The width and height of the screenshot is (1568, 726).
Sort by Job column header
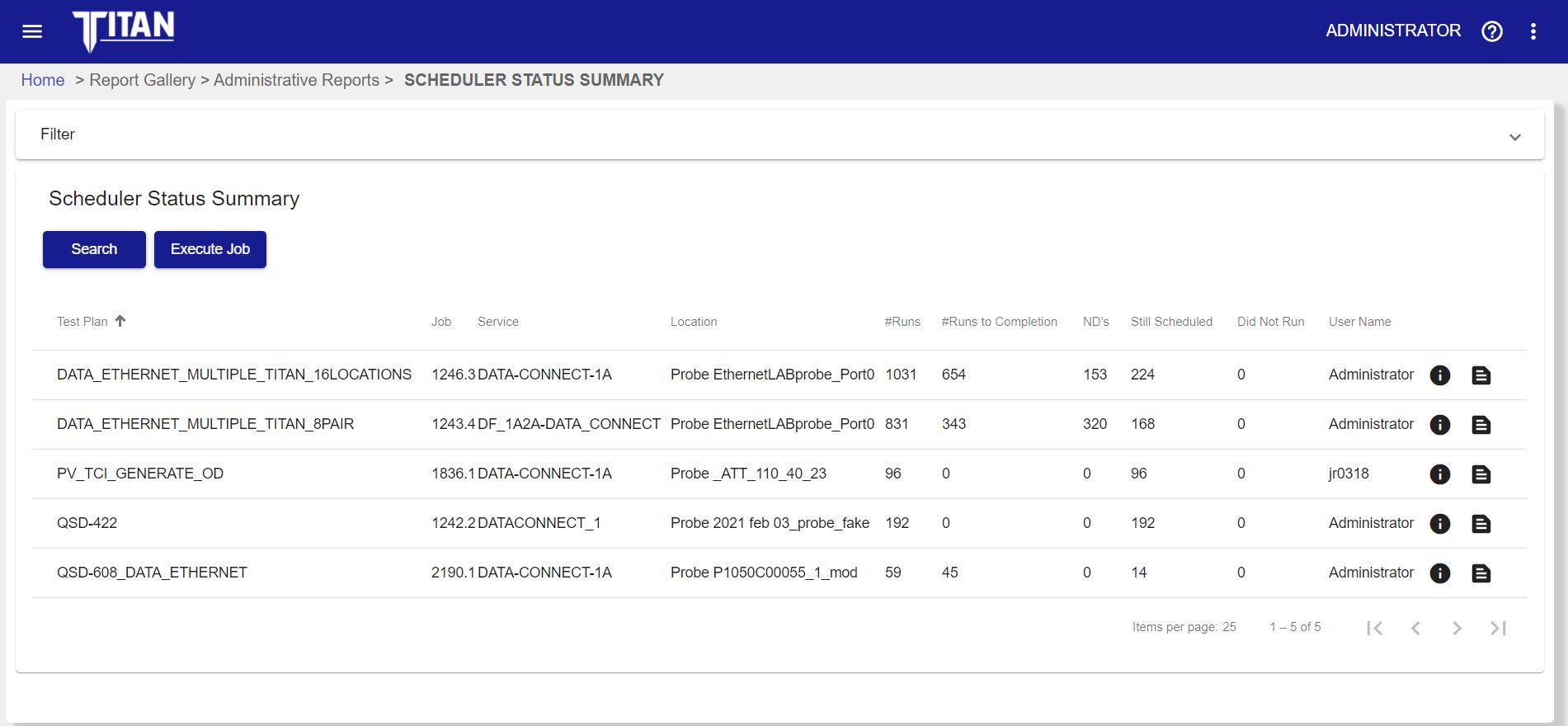pos(441,322)
